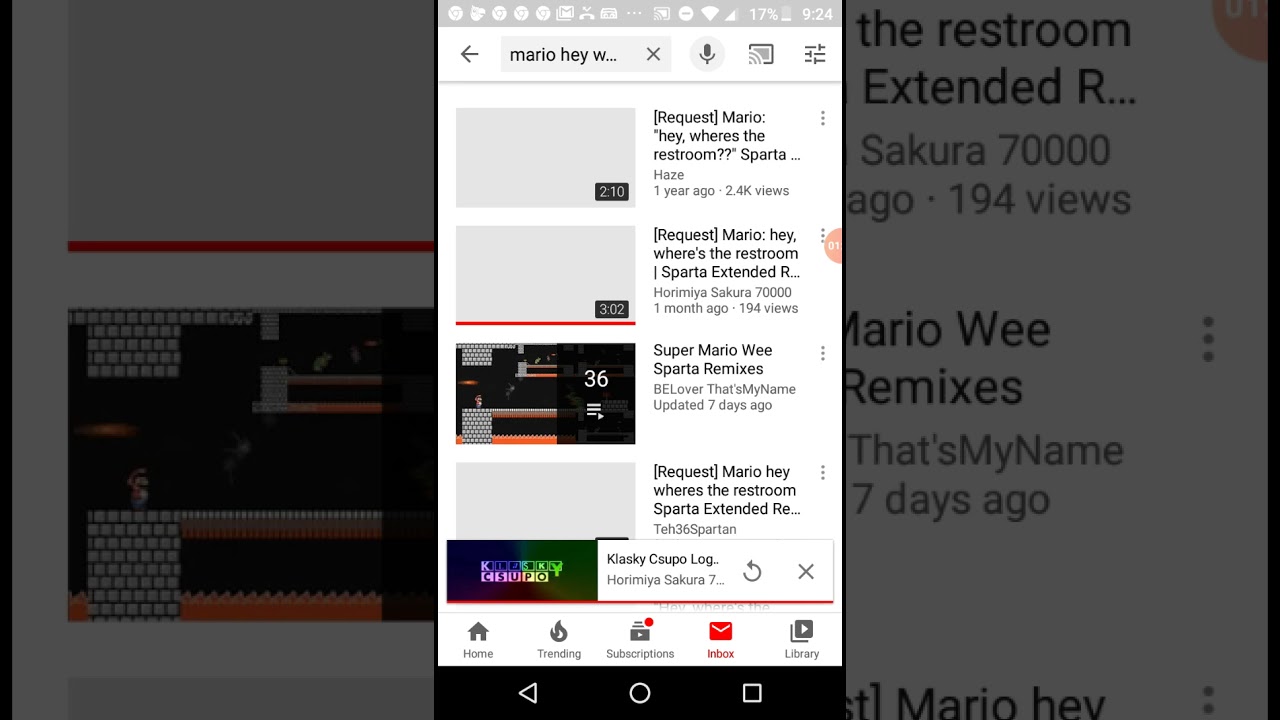Click the 'mario hey w...' search field

point(585,55)
